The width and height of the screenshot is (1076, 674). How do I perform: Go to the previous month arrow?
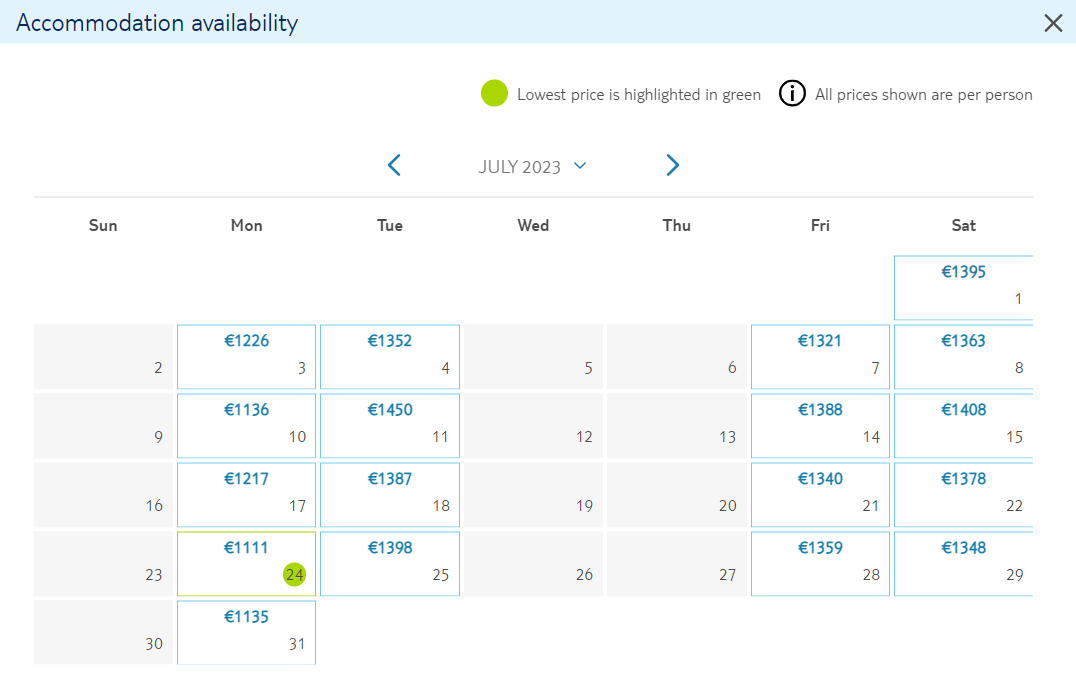[395, 165]
